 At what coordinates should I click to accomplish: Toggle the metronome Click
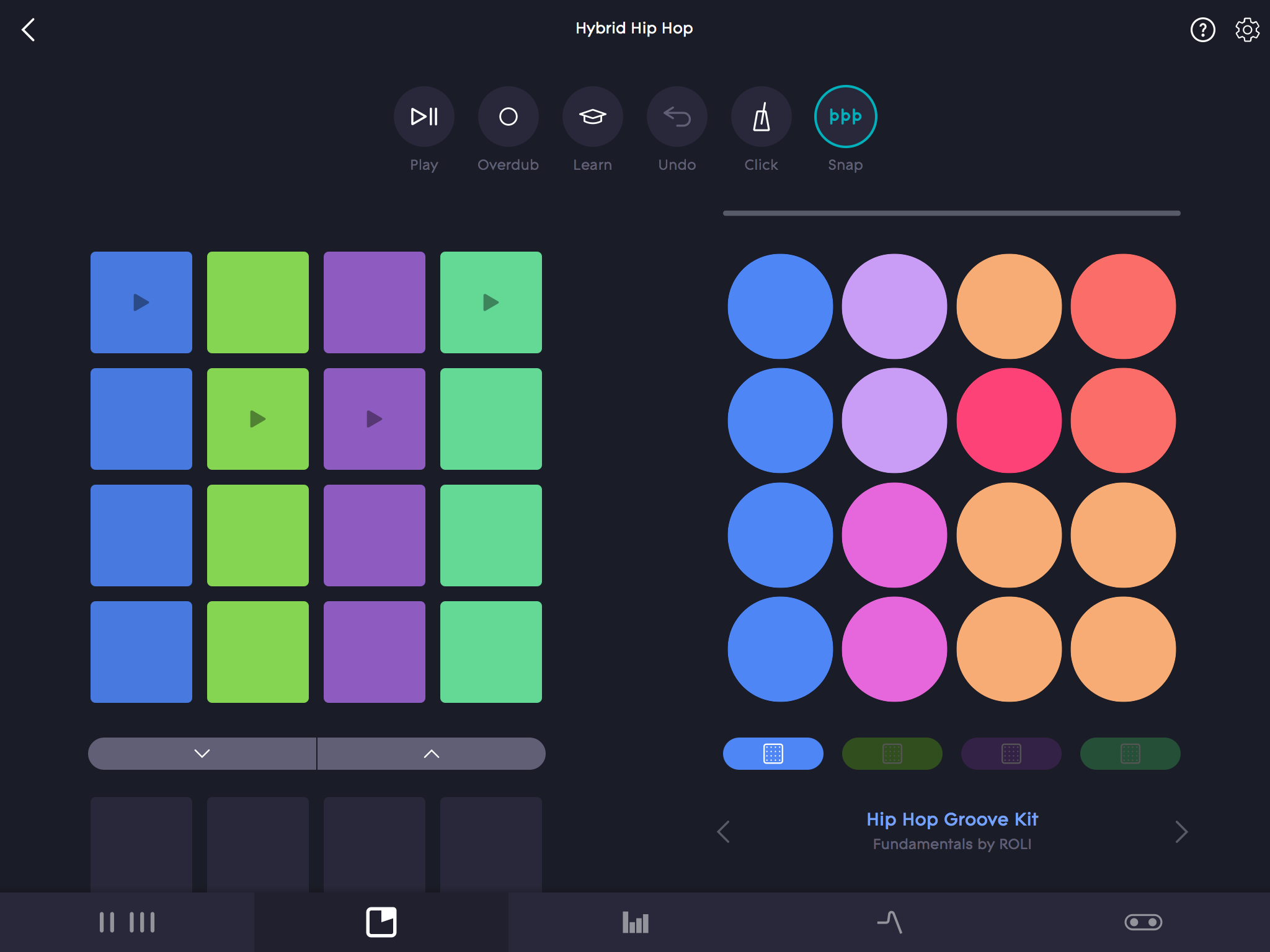761,117
